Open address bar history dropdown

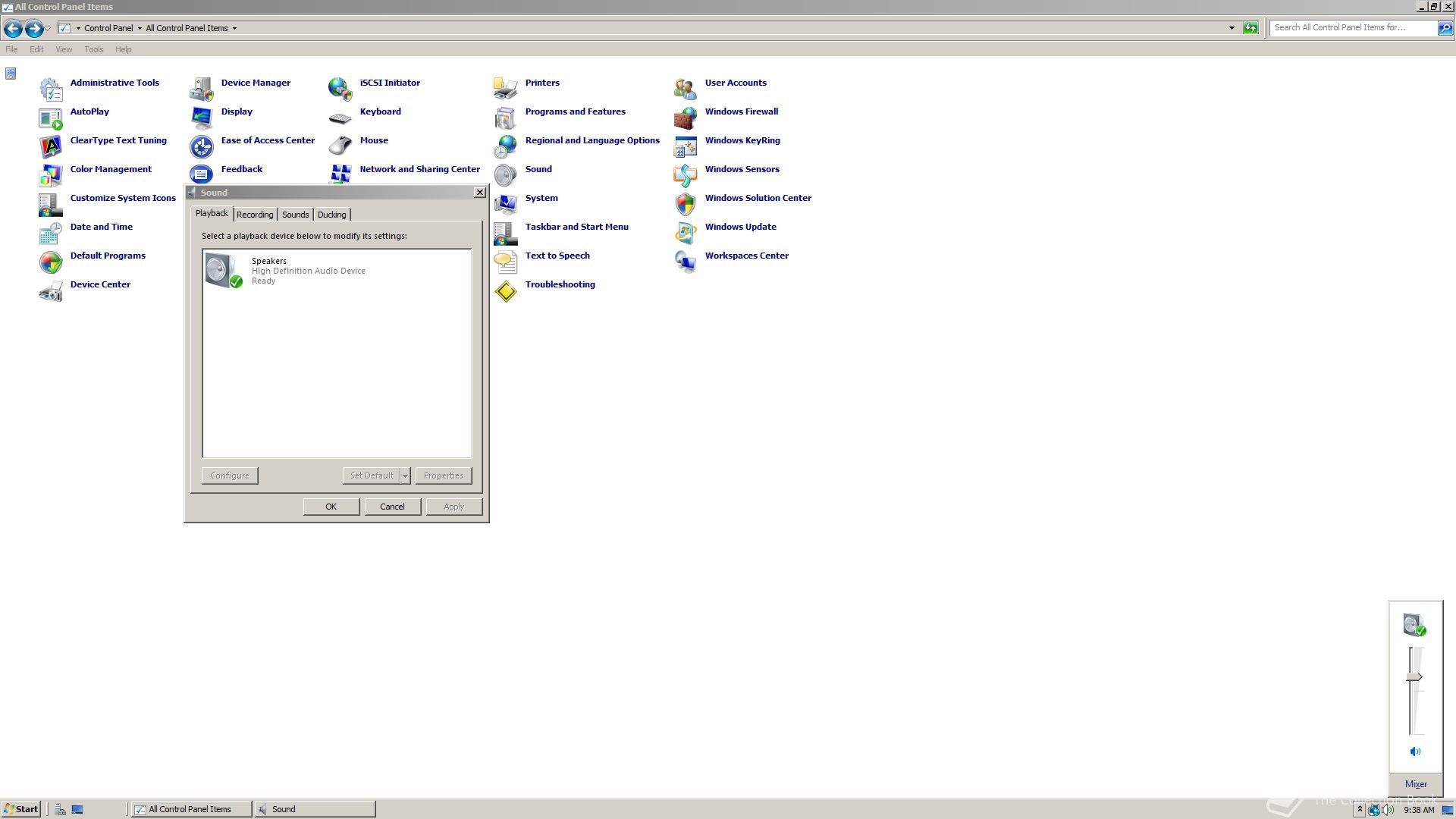(1232, 28)
